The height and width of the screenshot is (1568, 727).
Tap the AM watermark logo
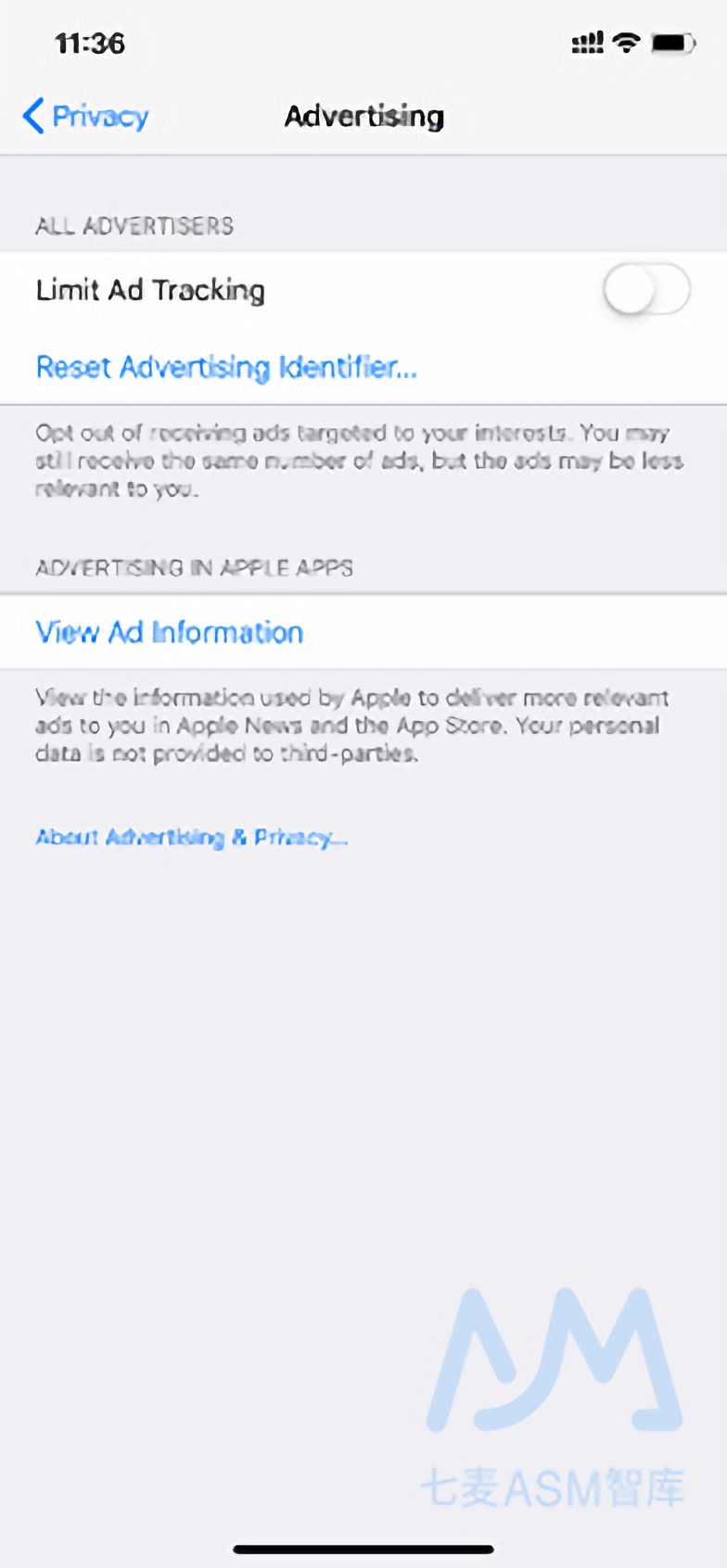[x=555, y=1359]
